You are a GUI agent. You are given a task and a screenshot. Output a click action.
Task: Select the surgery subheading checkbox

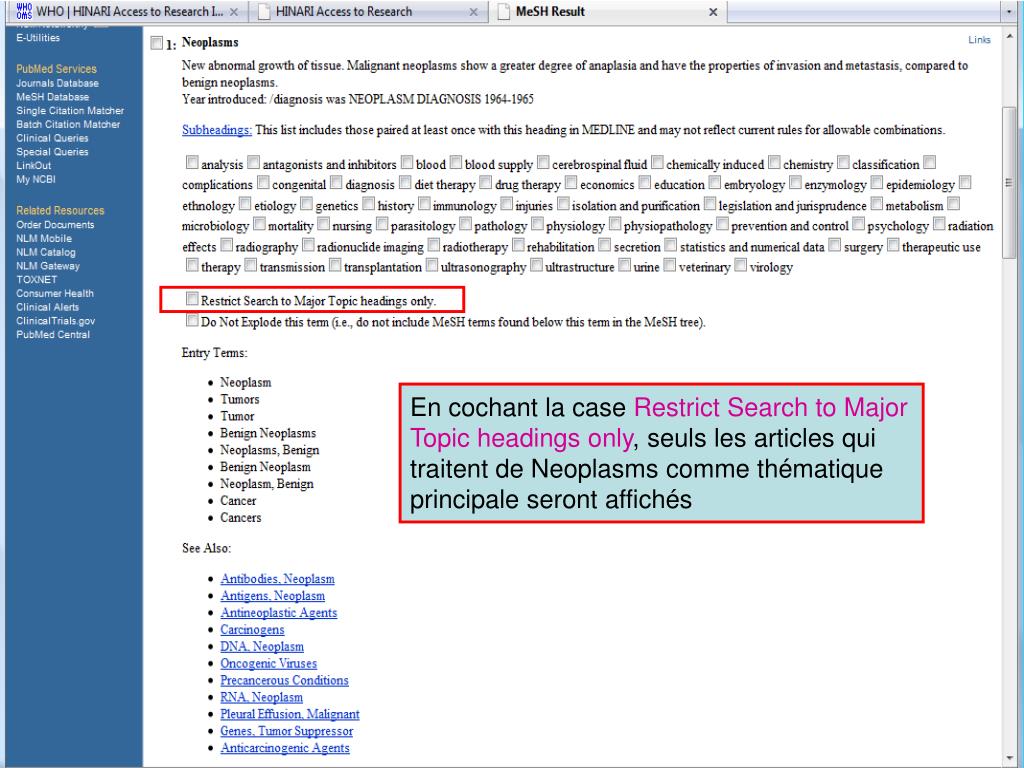pos(835,245)
